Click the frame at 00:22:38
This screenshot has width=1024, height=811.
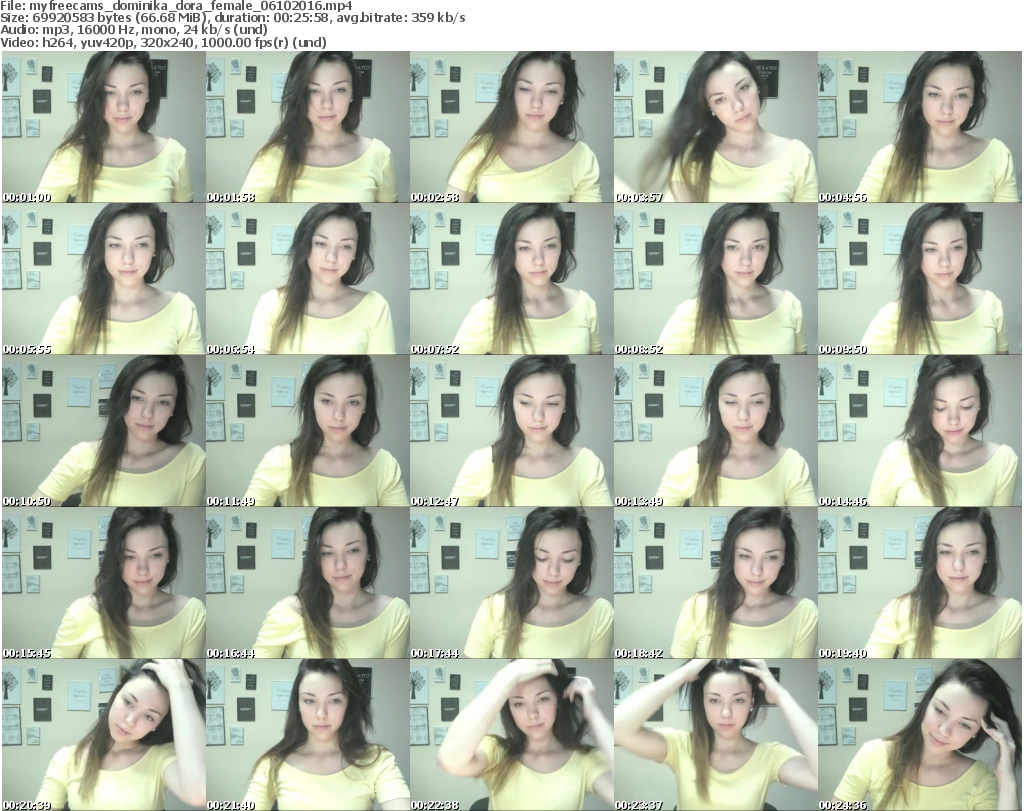pyautogui.click(x=510, y=735)
